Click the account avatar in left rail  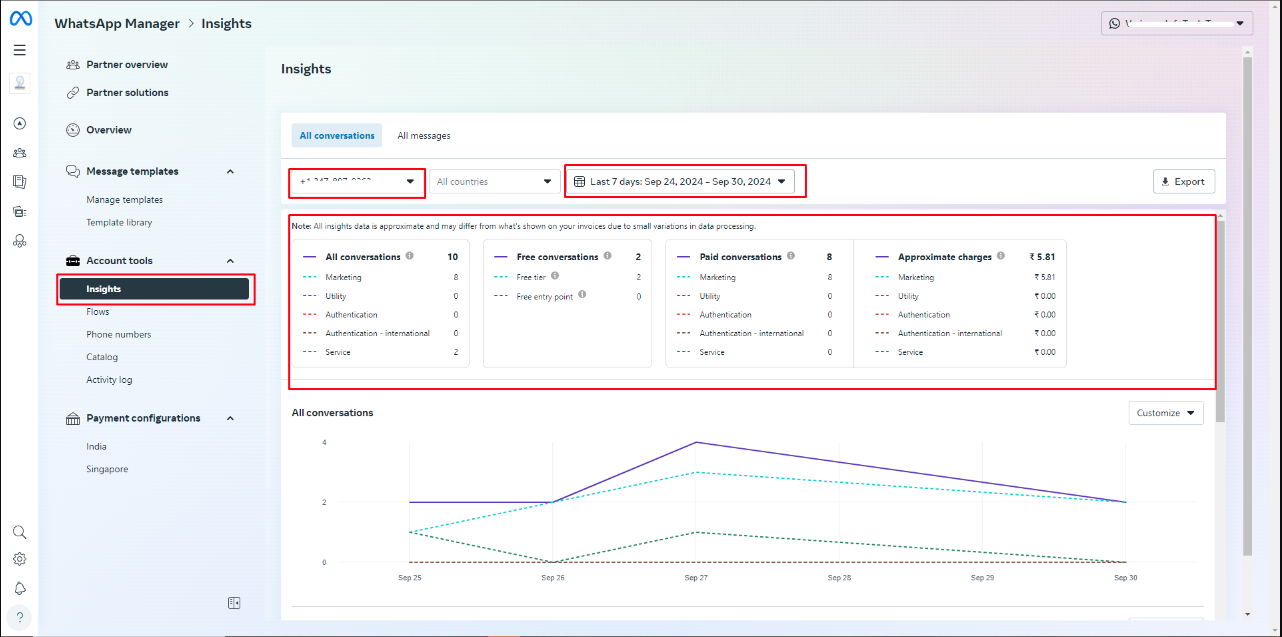click(20, 84)
